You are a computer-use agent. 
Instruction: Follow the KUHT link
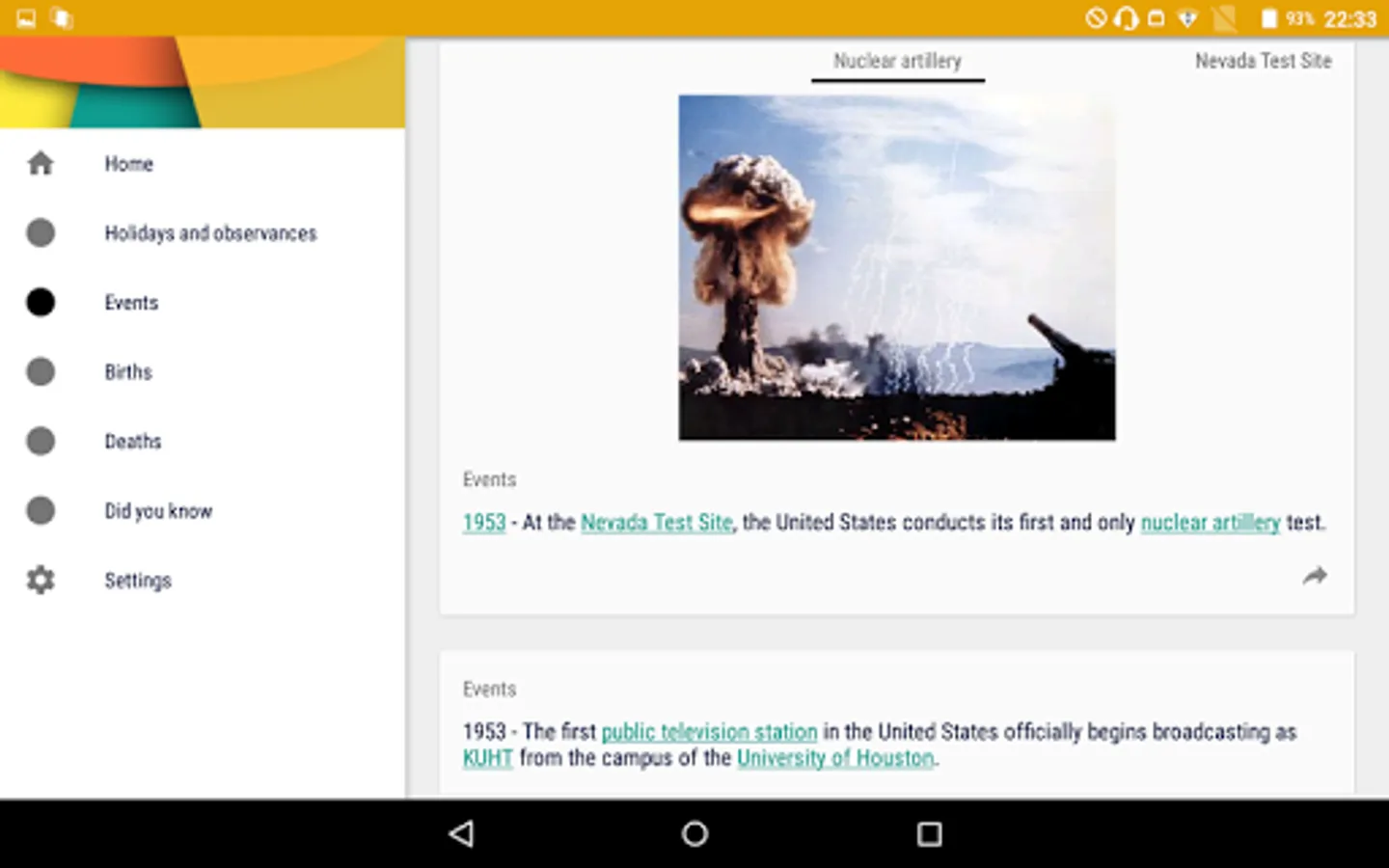[488, 758]
